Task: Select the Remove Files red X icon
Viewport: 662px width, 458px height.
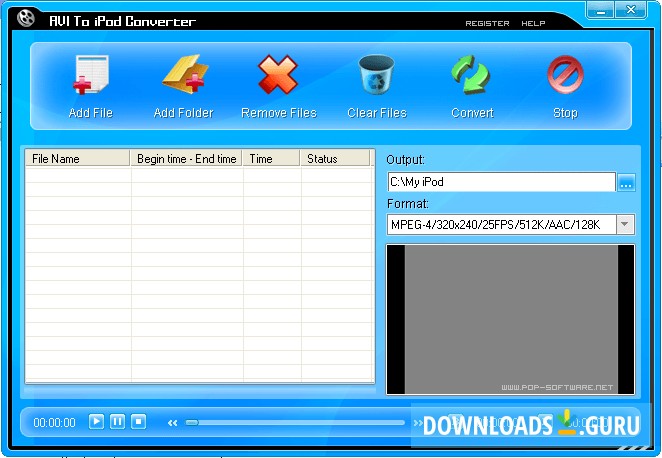Action: pyautogui.click(x=278, y=75)
